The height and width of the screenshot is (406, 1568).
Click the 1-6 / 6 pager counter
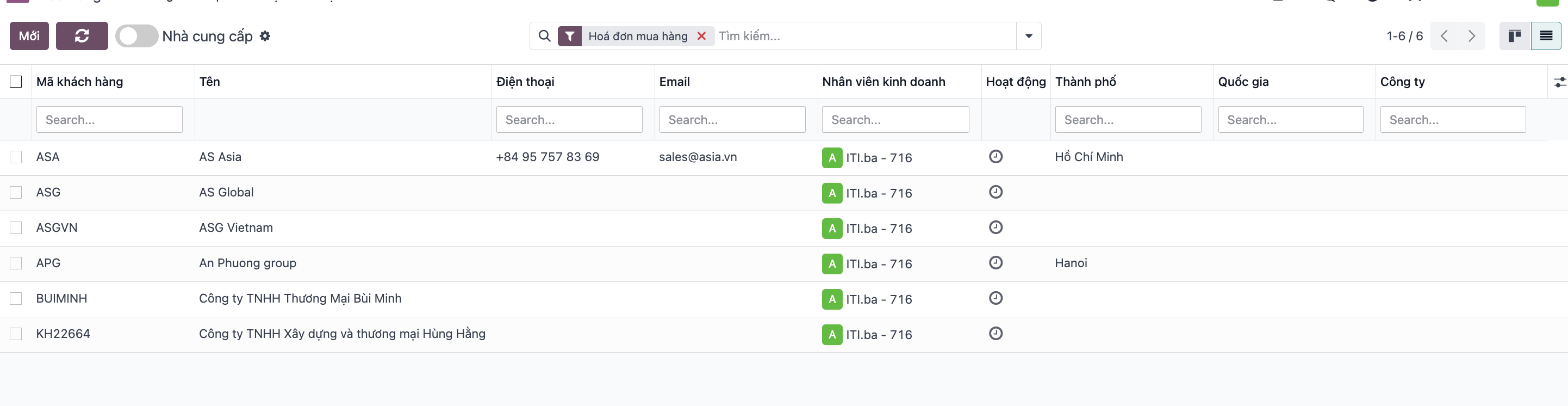coord(1404,36)
